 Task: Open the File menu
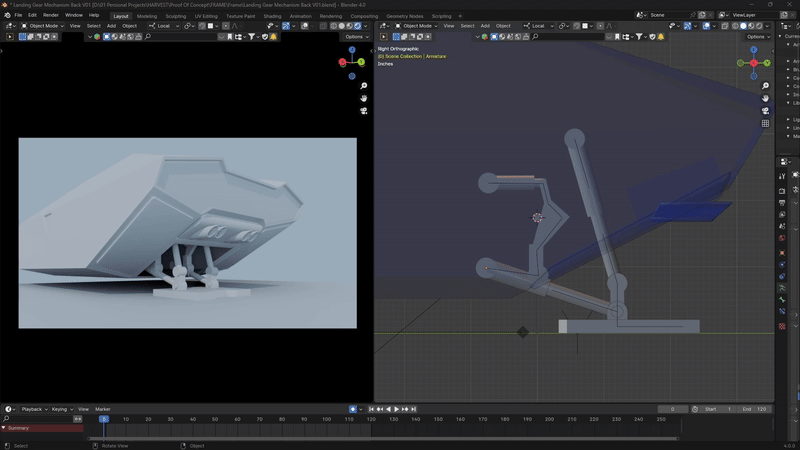(18, 15)
